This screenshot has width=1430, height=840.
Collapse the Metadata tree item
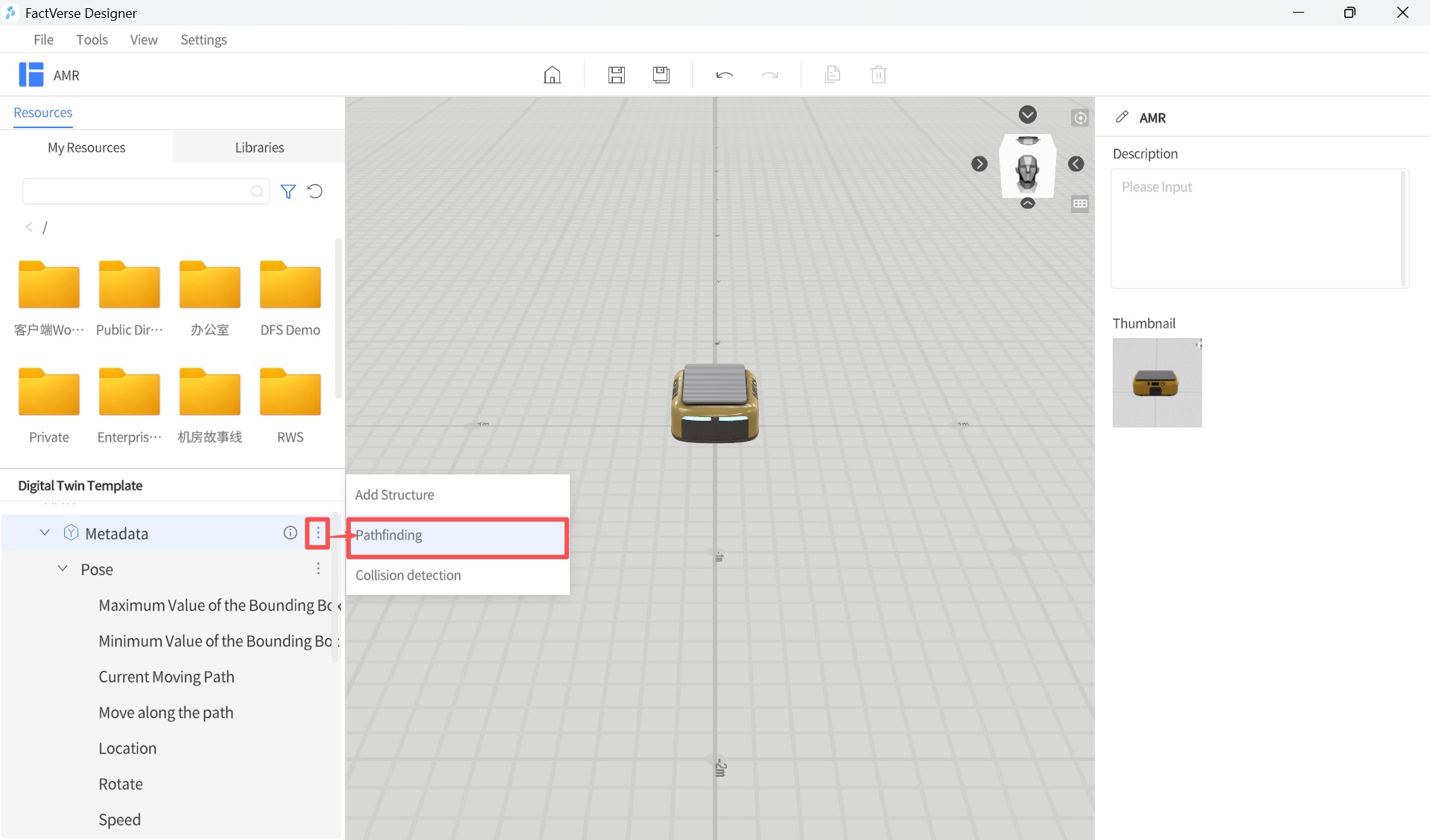pyautogui.click(x=43, y=532)
